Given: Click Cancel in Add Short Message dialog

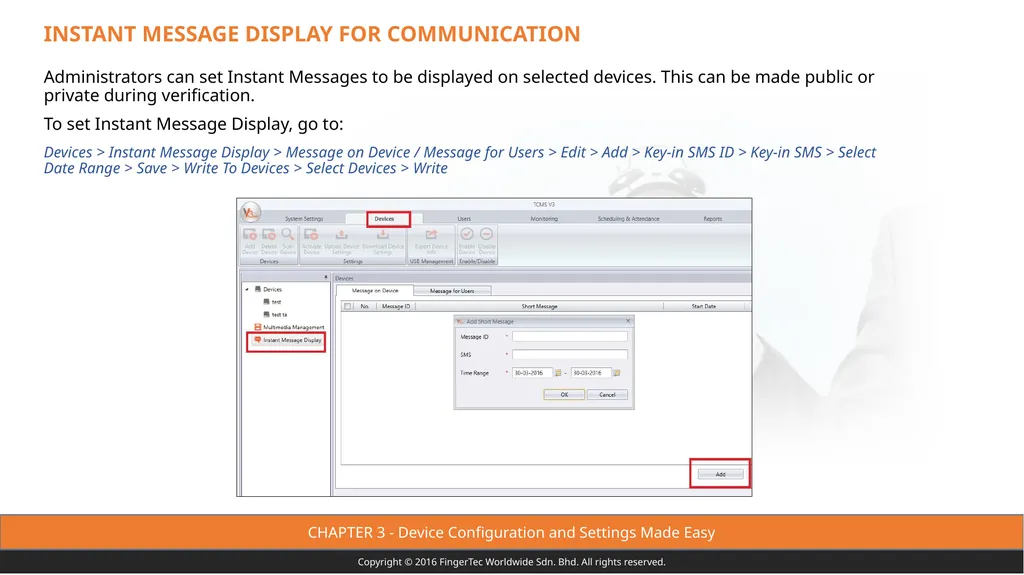Looking at the screenshot, I should [x=607, y=395].
